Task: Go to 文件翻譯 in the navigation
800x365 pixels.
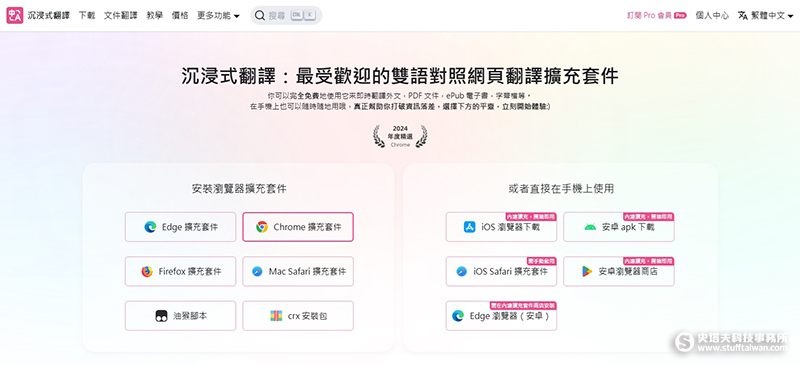Action: pyautogui.click(x=121, y=16)
